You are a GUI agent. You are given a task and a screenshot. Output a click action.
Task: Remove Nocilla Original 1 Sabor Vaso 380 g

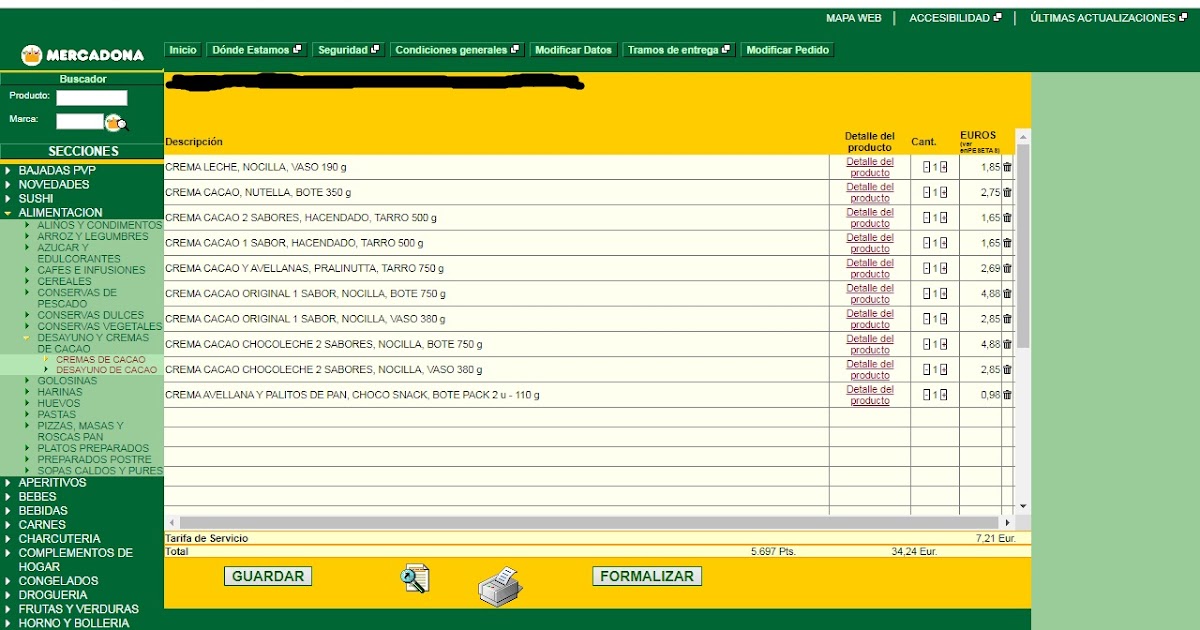[1007, 318]
